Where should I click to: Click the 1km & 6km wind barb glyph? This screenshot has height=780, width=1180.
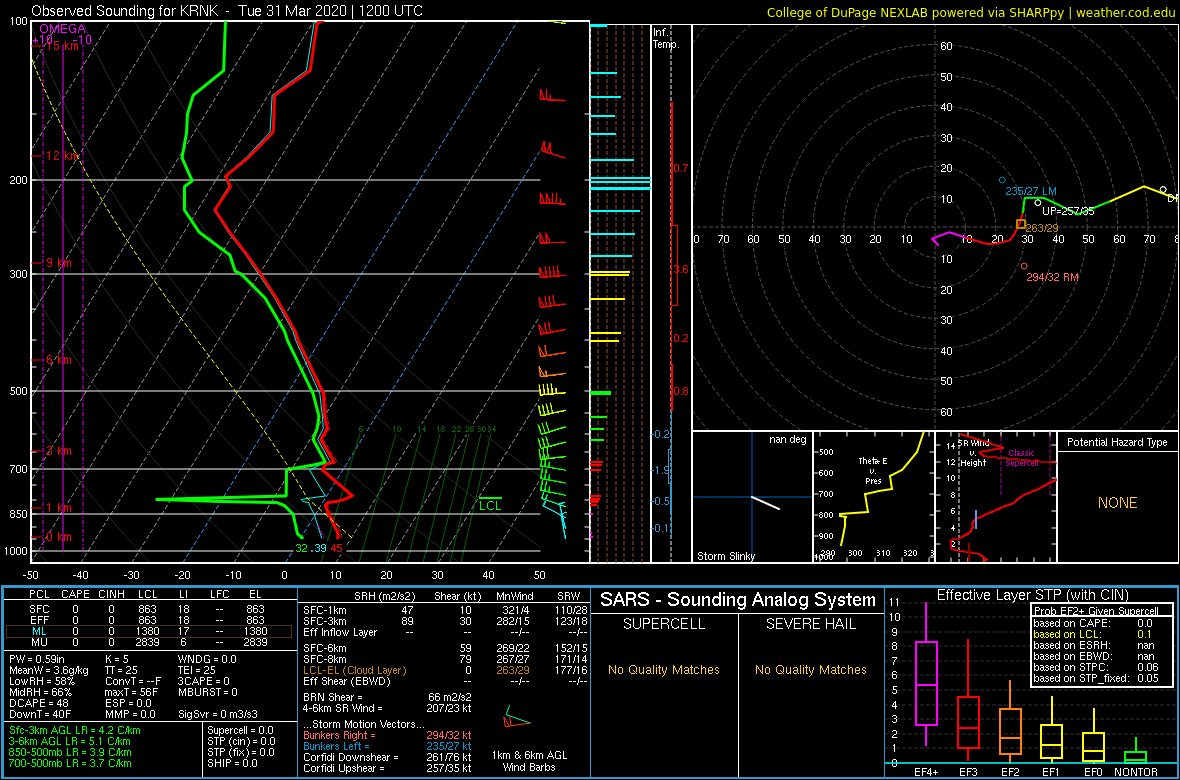(x=516, y=718)
